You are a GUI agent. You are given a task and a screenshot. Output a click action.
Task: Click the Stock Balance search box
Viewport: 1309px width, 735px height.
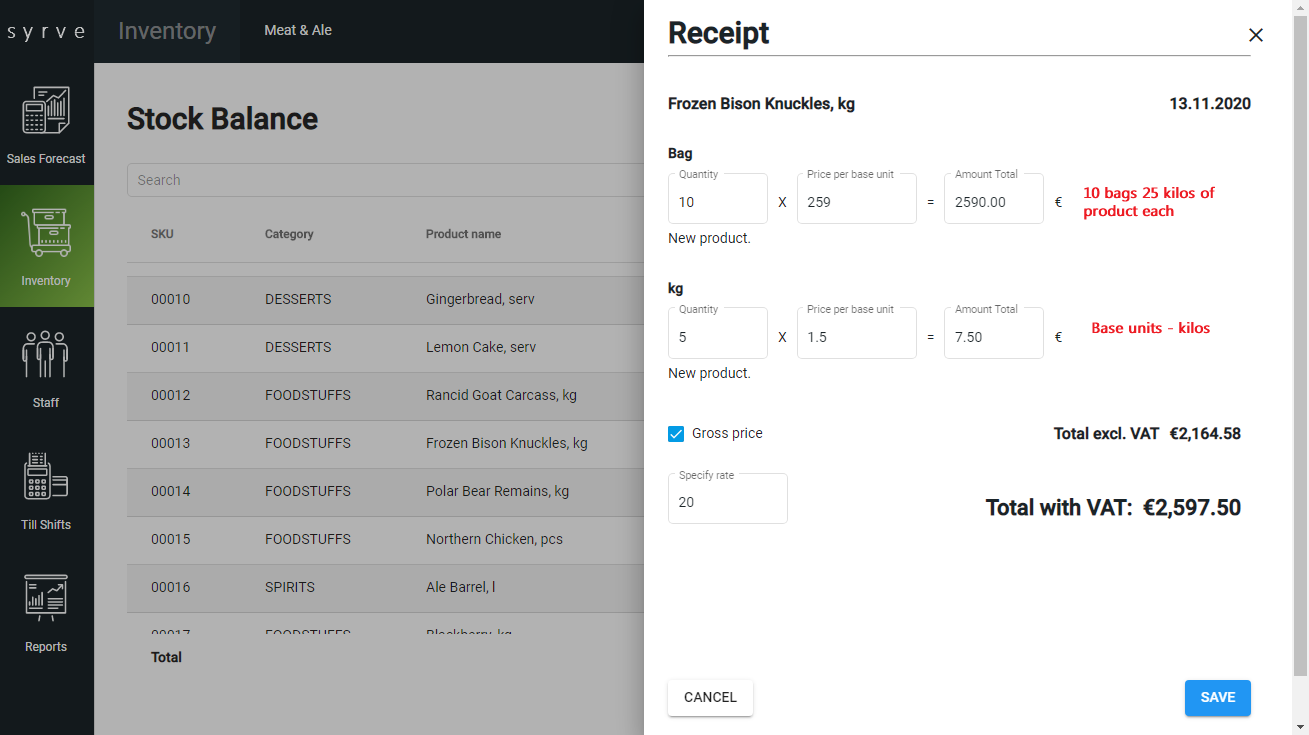click(385, 180)
